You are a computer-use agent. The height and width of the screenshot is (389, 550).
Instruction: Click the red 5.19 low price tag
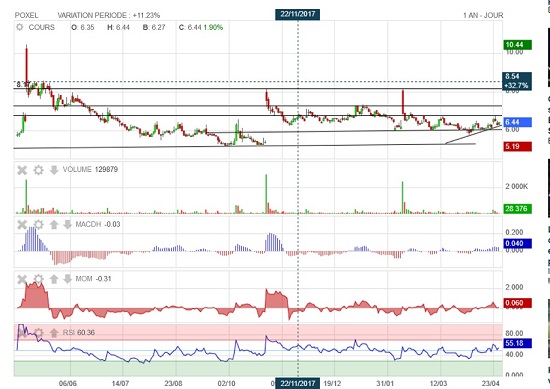(518, 146)
